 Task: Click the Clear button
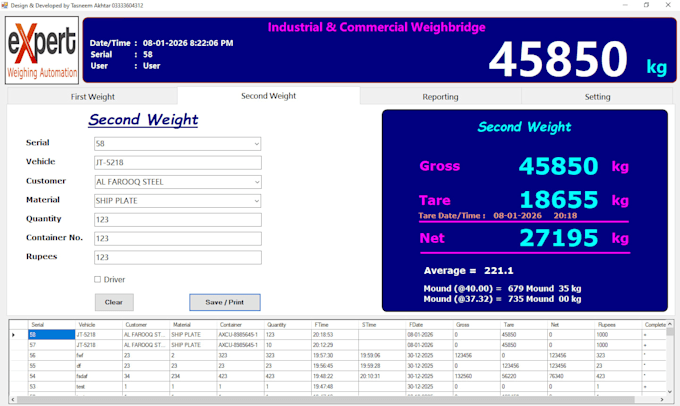coord(114,302)
